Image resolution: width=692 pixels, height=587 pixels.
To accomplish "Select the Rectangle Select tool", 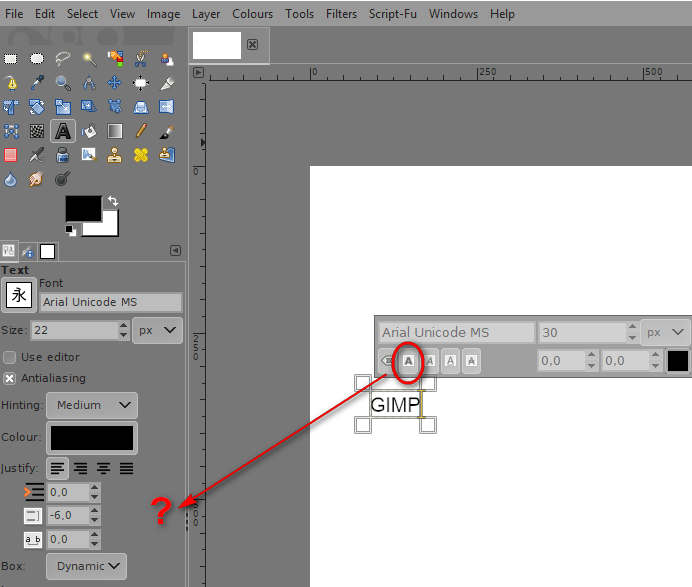I will (x=10, y=58).
